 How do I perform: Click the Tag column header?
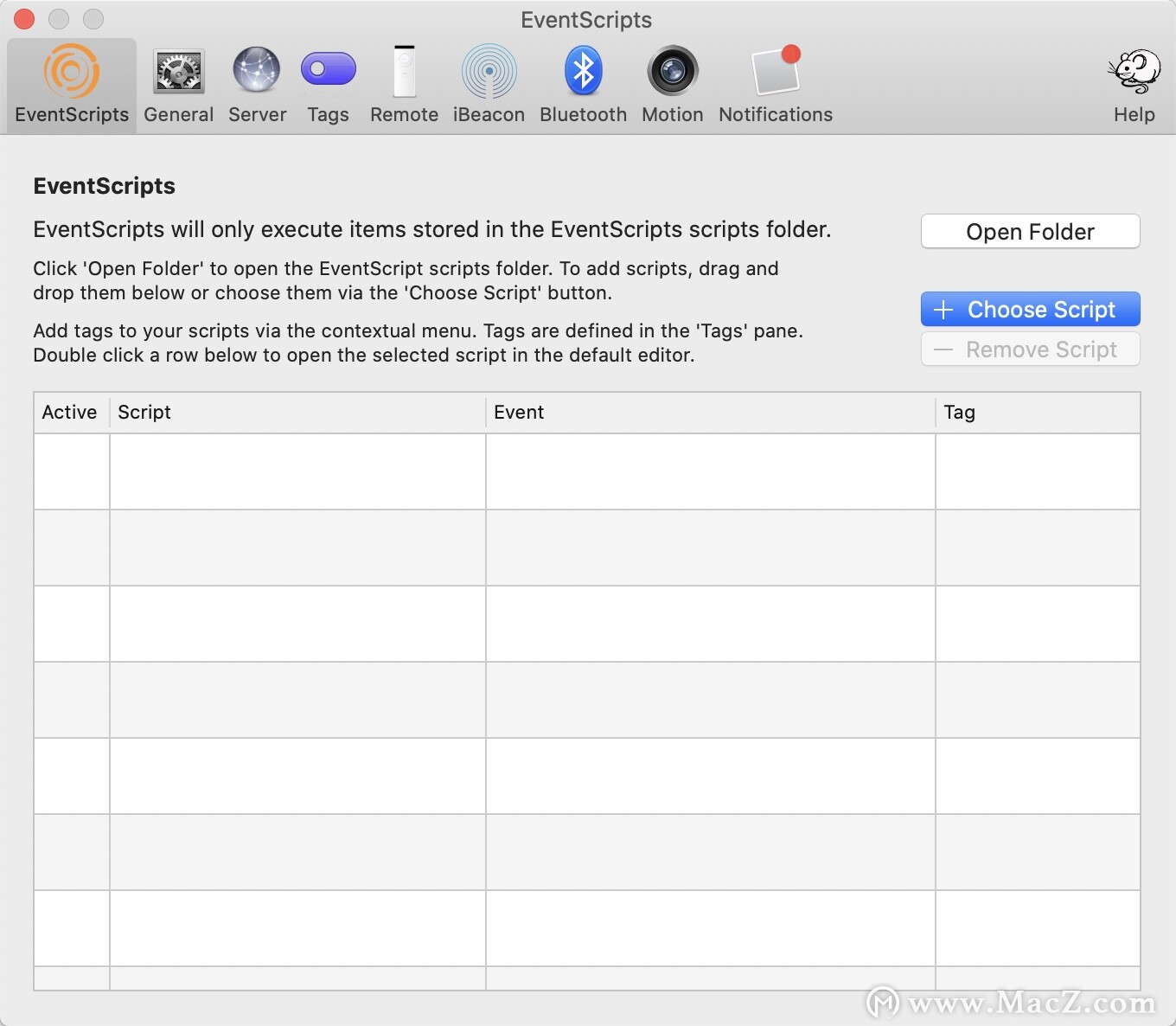pos(1038,413)
